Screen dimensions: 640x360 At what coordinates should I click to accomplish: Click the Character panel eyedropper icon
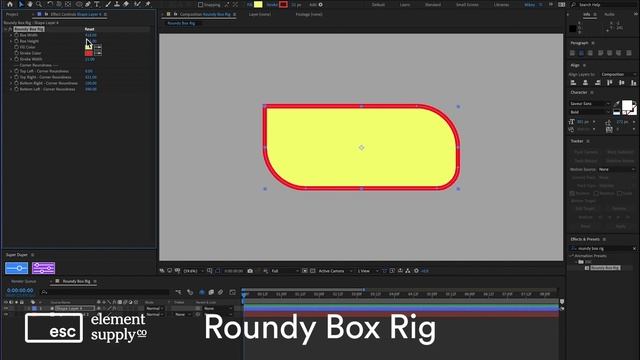[616, 104]
